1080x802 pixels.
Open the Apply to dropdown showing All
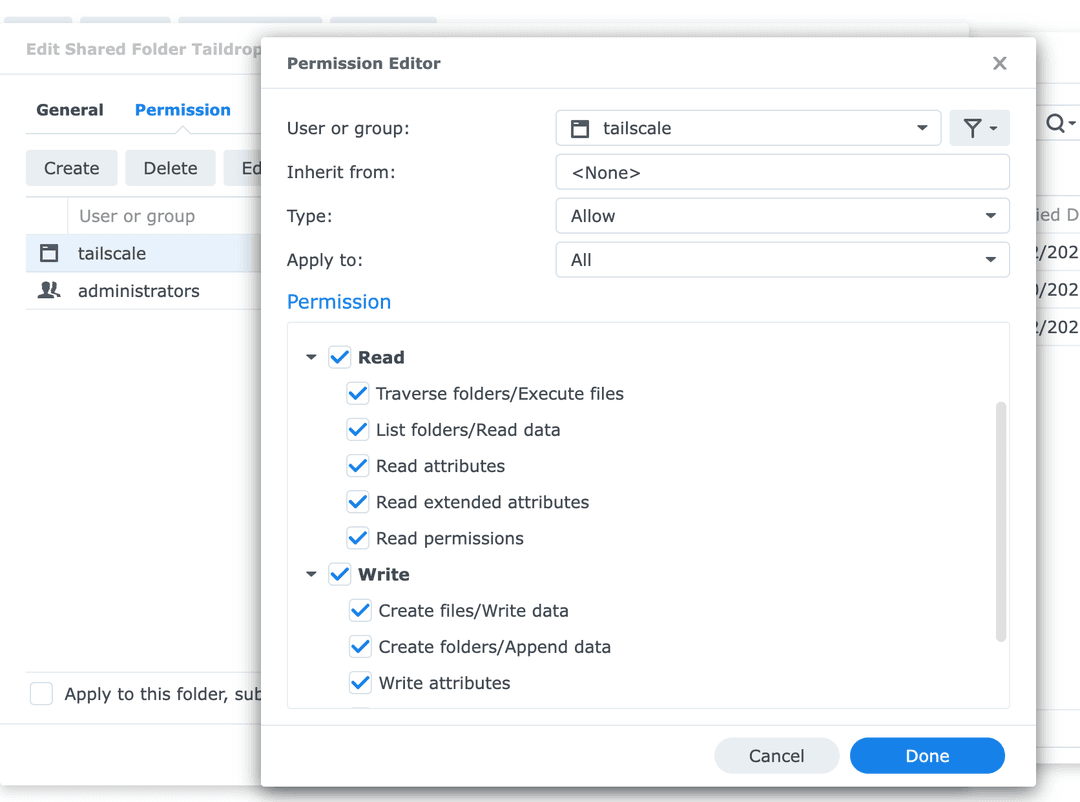pyautogui.click(x=990, y=259)
